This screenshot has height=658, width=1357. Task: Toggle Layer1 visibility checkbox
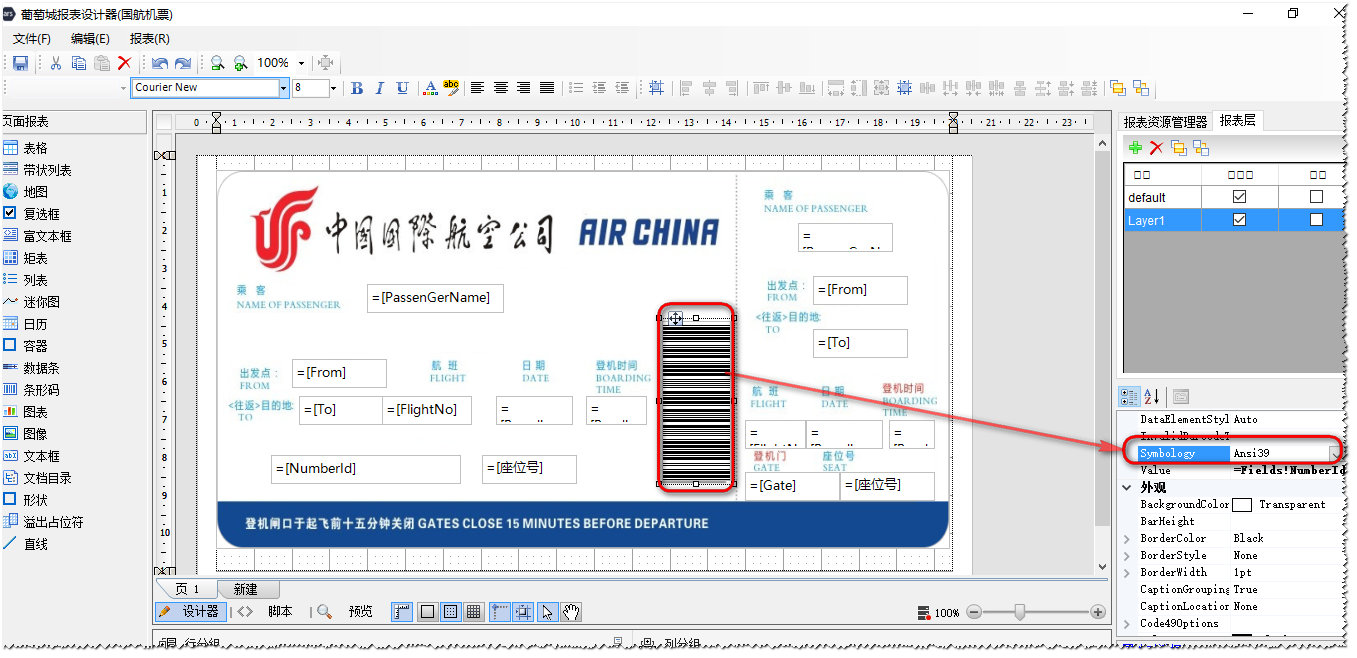pyautogui.click(x=1240, y=220)
